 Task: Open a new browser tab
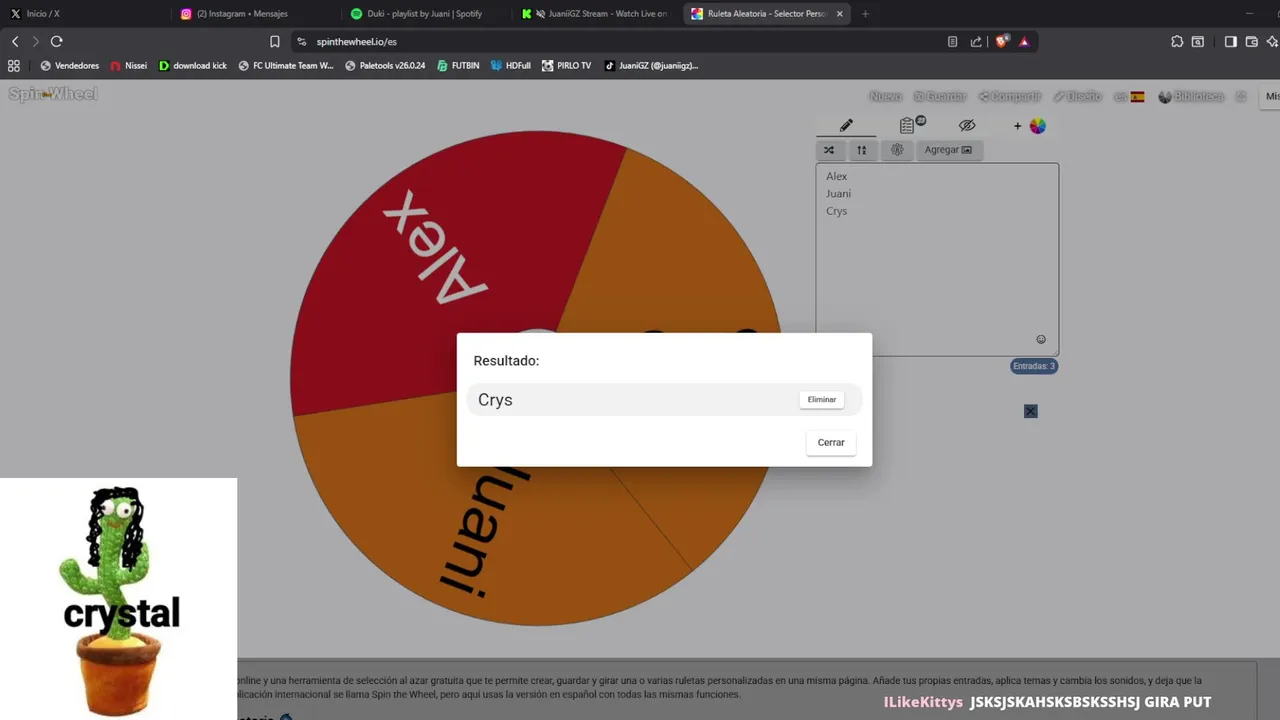[865, 14]
